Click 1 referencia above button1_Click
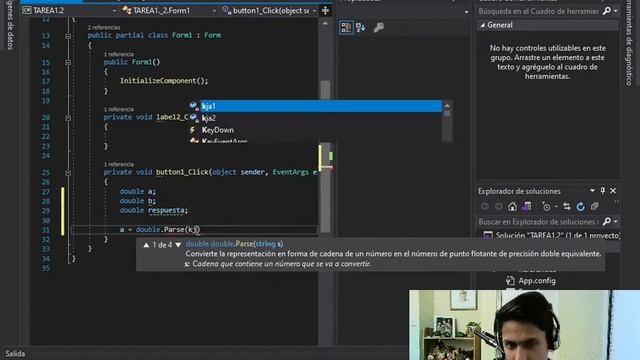 118,164
